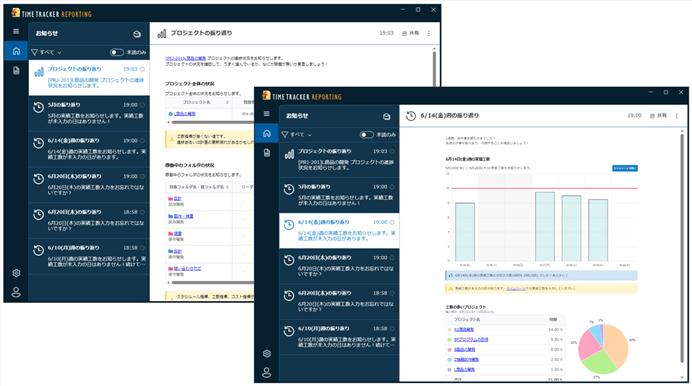Select Home icon in back window sidebar
Image resolution: width=692 pixels, height=386 pixels.
point(16,51)
